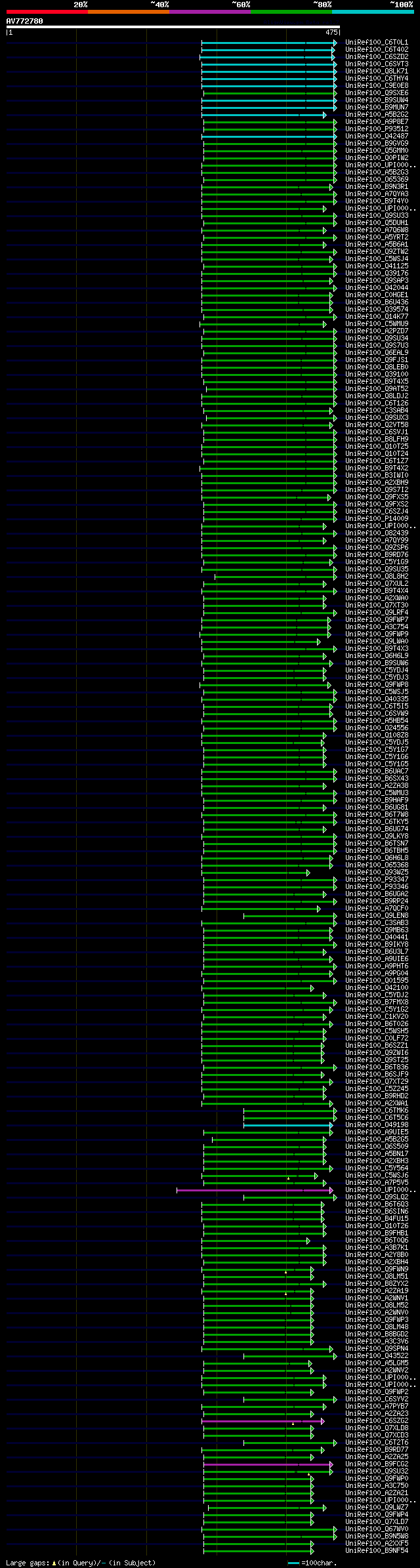Select the UniRef100_A5HB54 label

[x=377, y=720]
